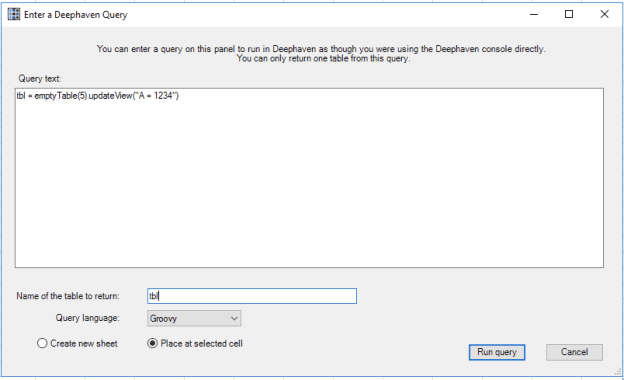
Task: Open the Query language Groovy combo box
Action: tap(194, 318)
